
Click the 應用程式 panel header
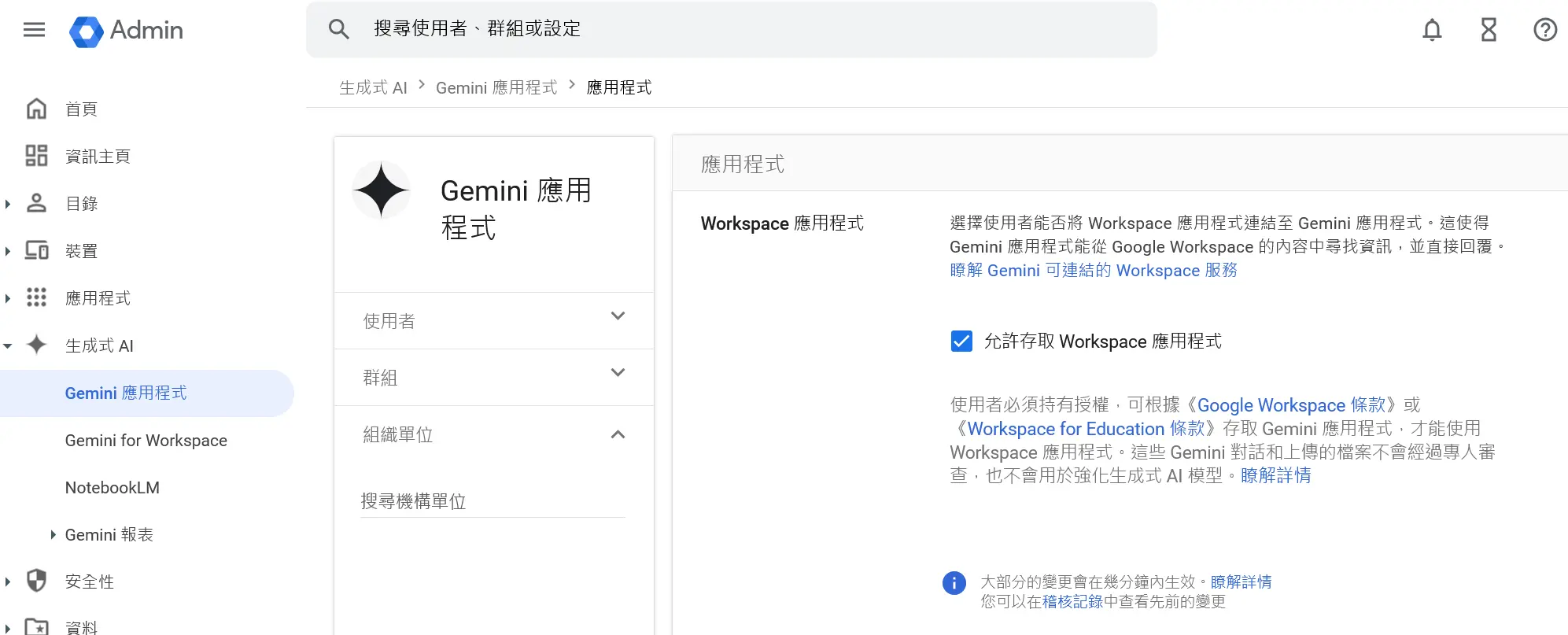[743, 164]
